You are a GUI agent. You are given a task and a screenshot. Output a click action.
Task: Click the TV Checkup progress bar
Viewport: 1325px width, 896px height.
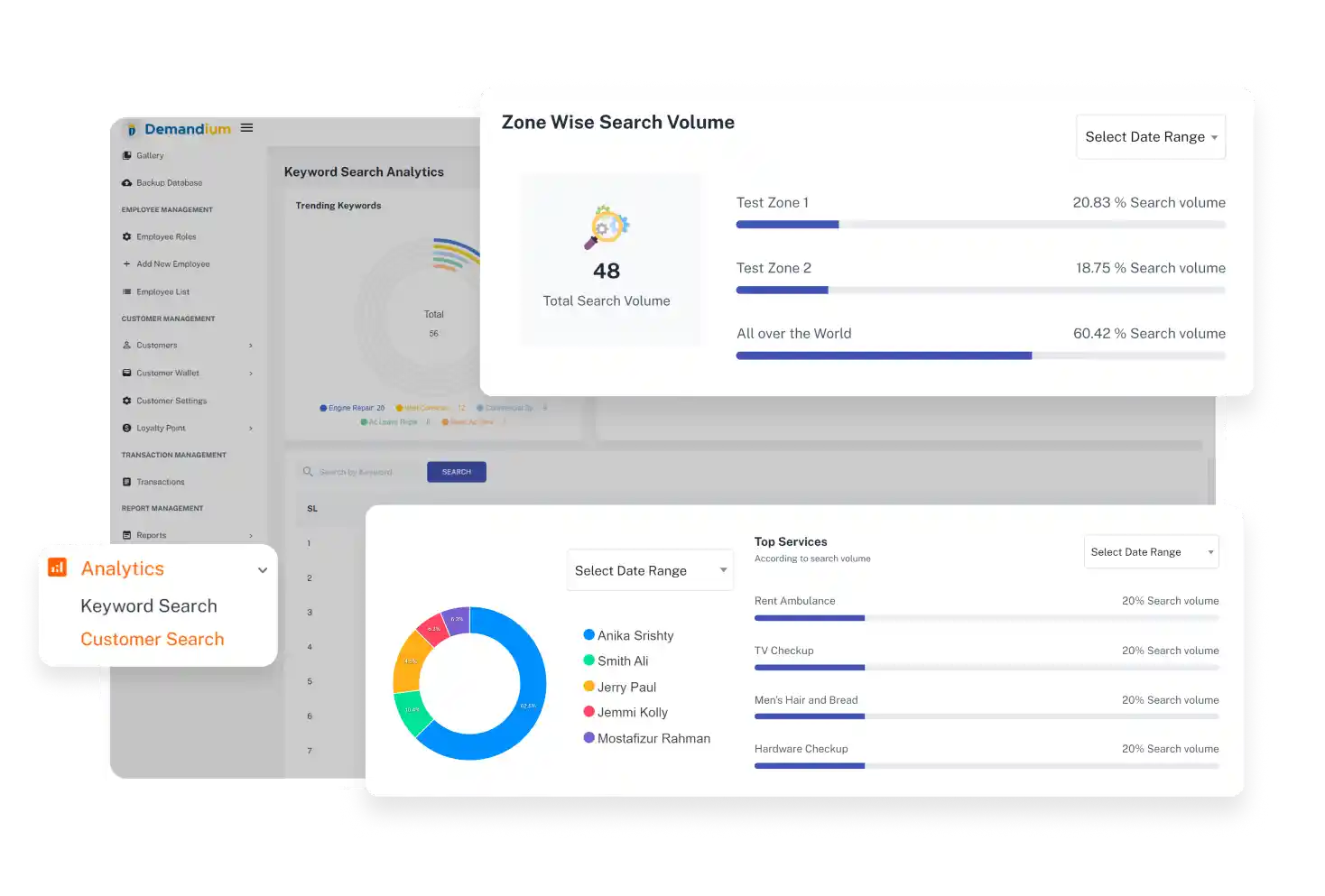coord(987,668)
